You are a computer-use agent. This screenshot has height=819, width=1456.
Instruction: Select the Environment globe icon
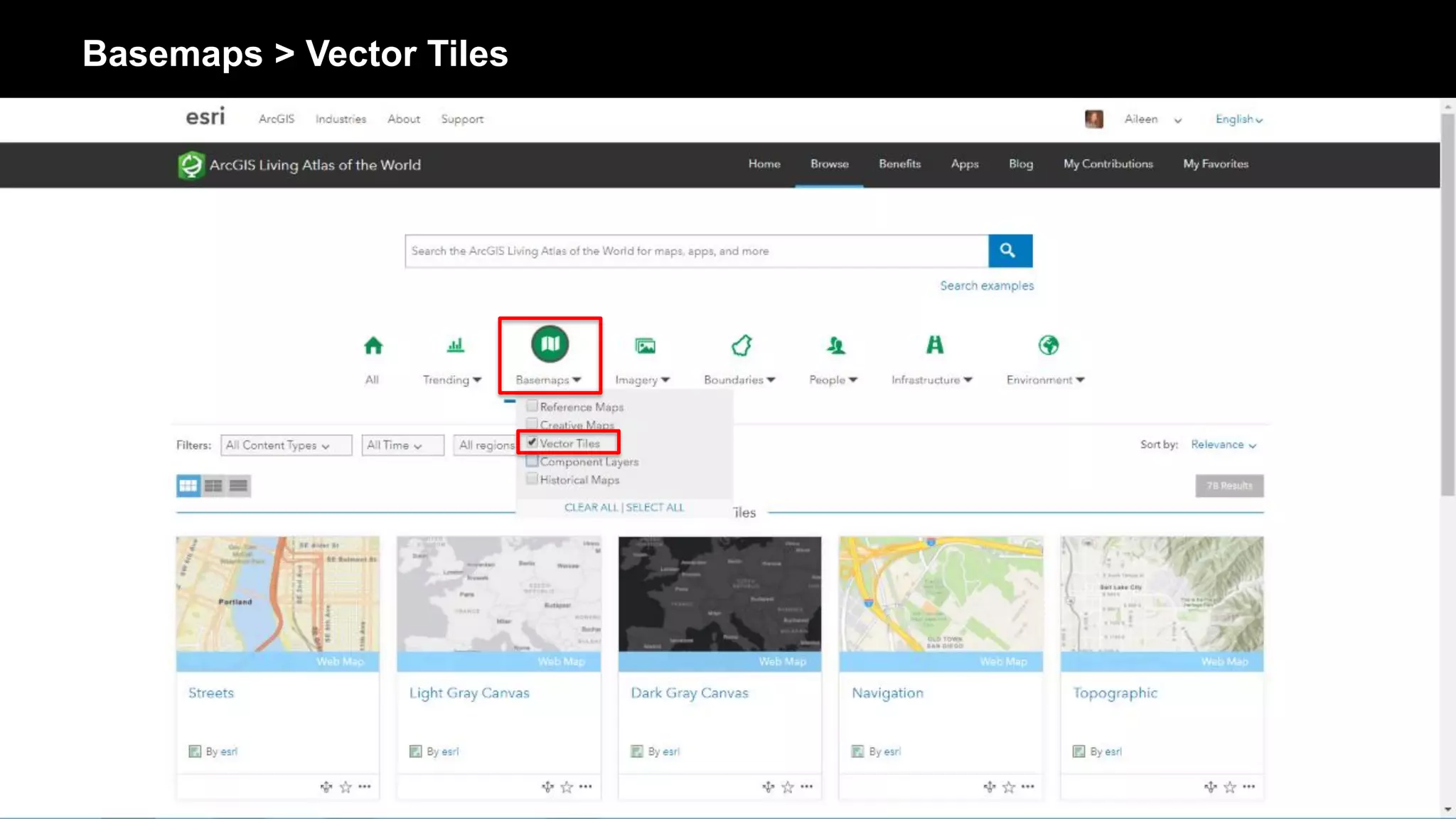[1048, 346]
